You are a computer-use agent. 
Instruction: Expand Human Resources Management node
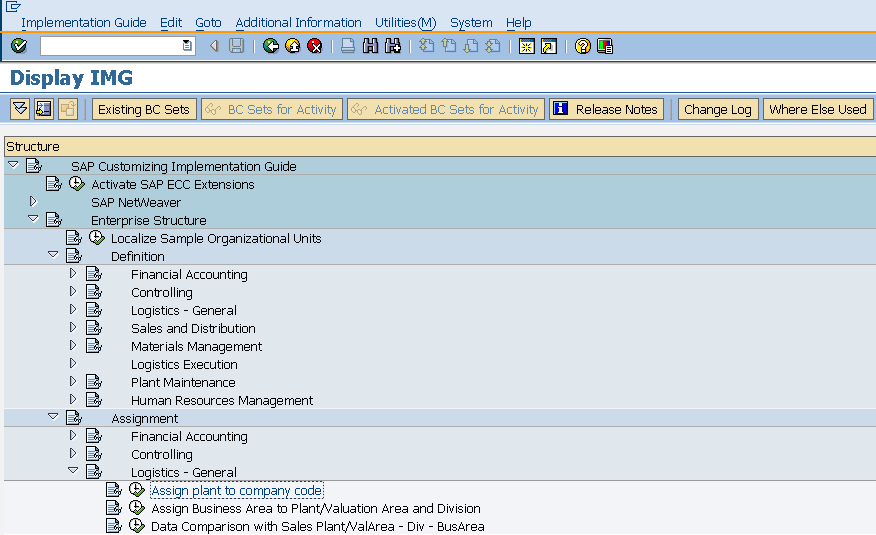(x=73, y=399)
